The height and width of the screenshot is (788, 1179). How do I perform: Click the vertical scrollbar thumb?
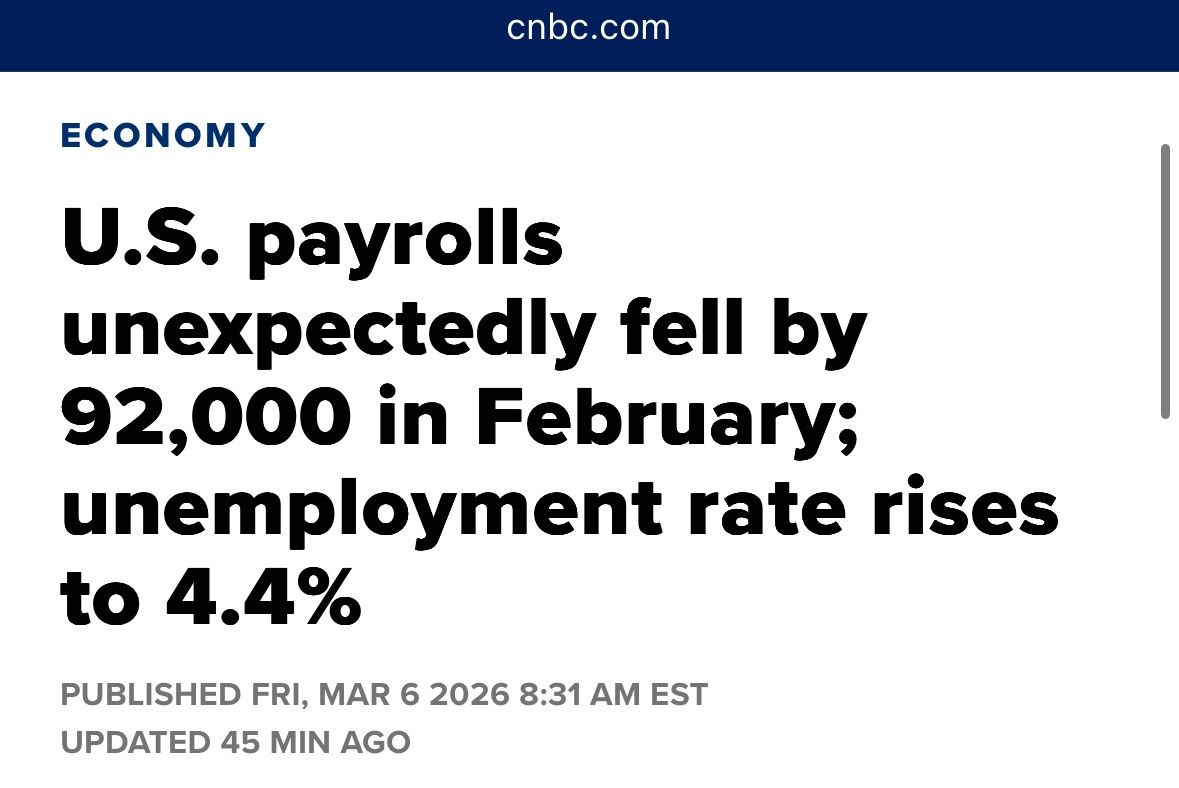(1165, 281)
